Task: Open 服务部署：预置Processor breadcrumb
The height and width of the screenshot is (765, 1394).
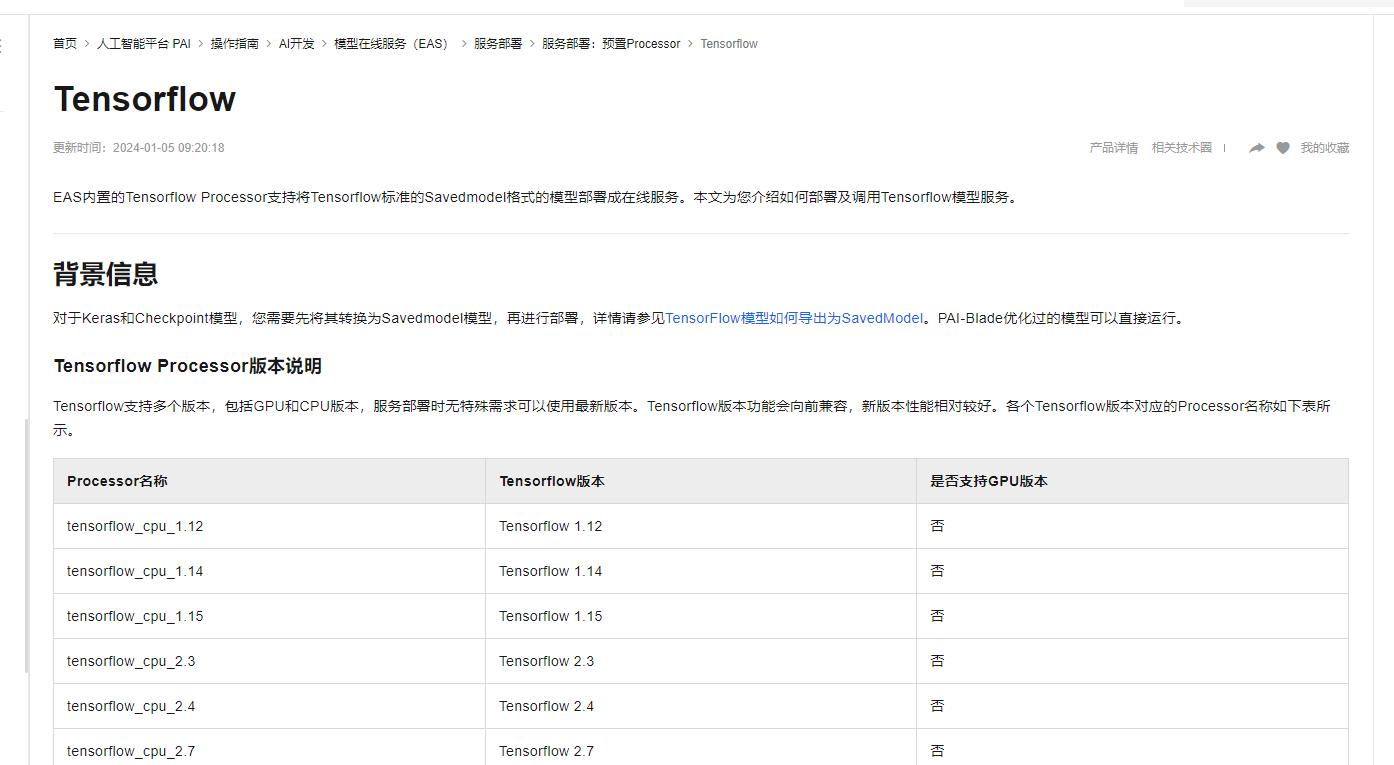Action: click(611, 44)
